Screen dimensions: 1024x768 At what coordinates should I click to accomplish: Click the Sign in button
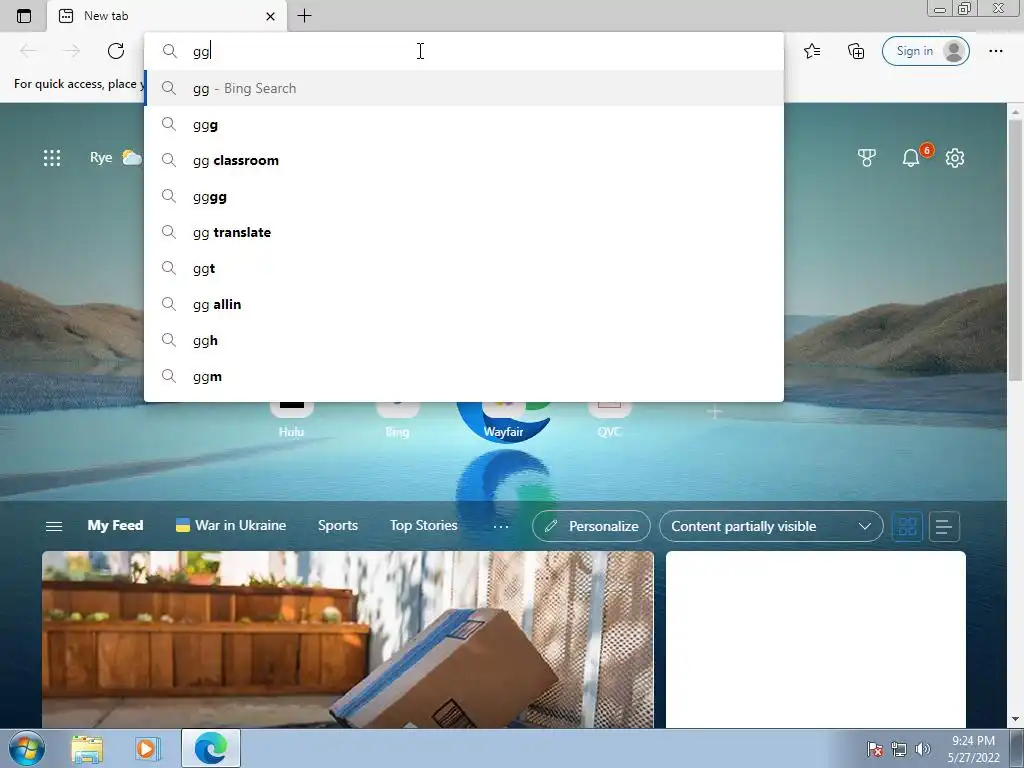click(x=925, y=51)
